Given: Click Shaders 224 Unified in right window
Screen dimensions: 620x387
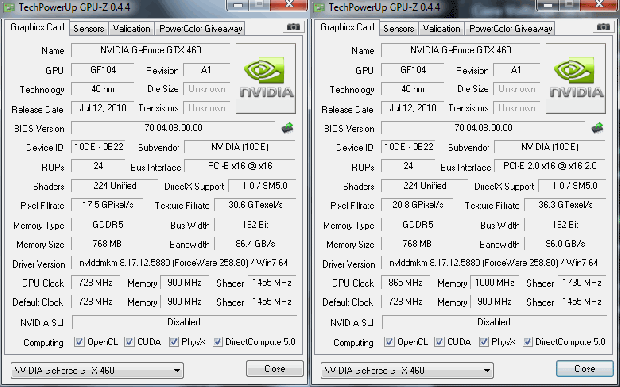Looking at the screenshot, I should click(x=425, y=185).
